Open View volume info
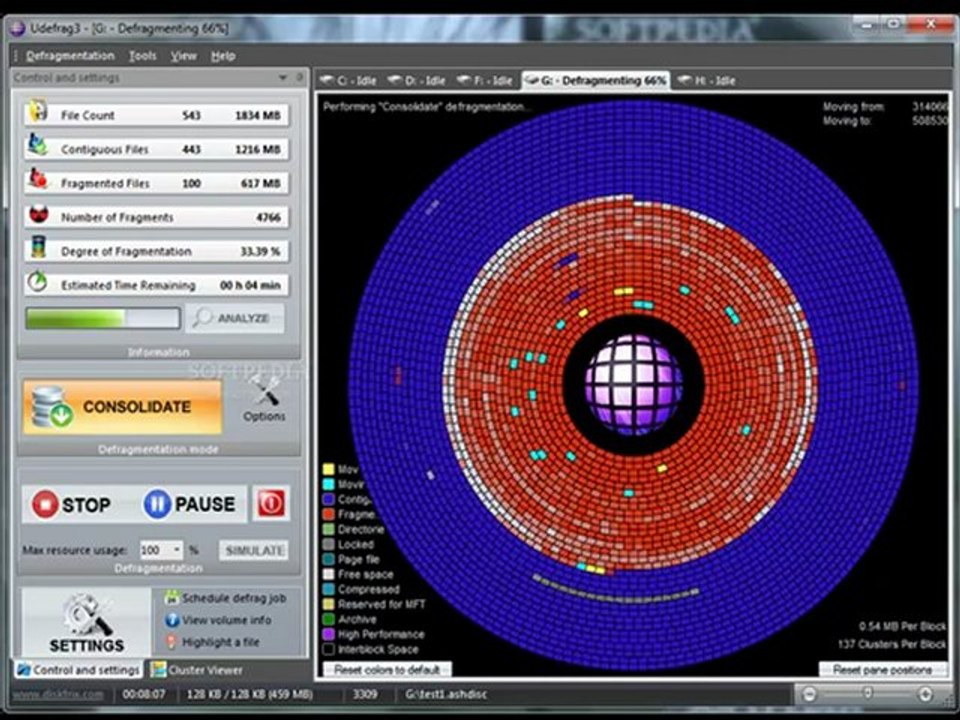 (x=219, y=620)
